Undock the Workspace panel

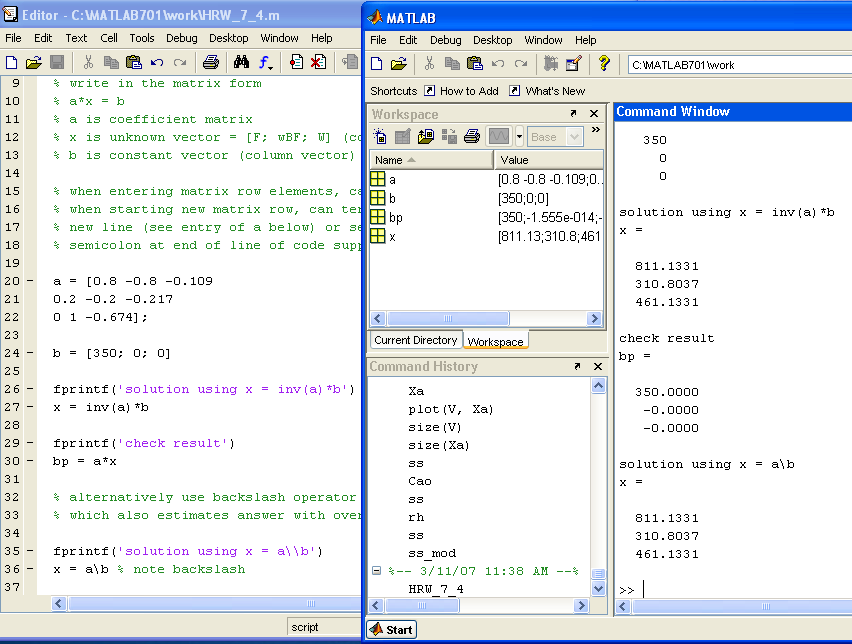point(573,113)
